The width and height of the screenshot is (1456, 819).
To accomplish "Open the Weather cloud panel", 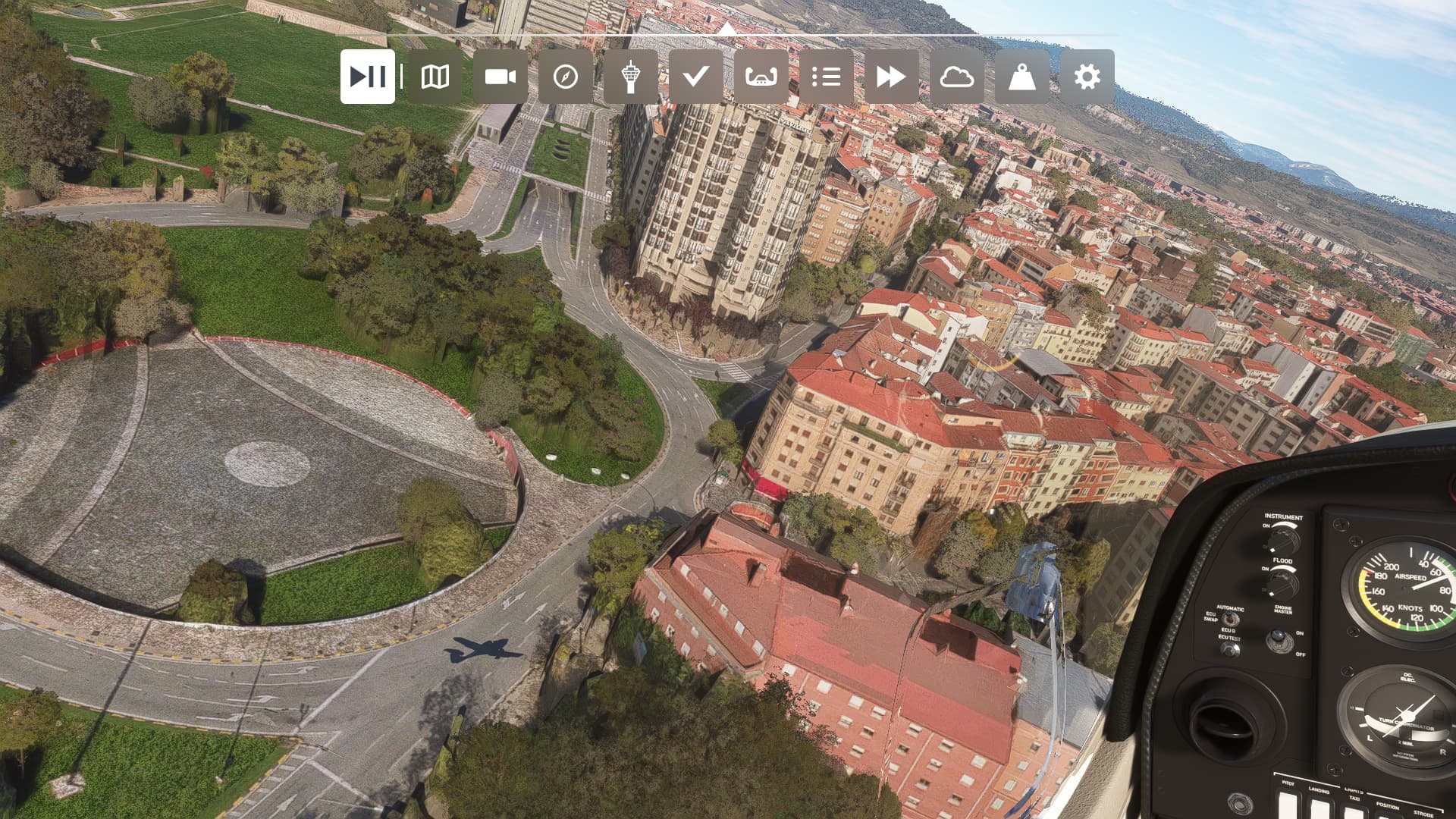I will click(x=956, y=77).
